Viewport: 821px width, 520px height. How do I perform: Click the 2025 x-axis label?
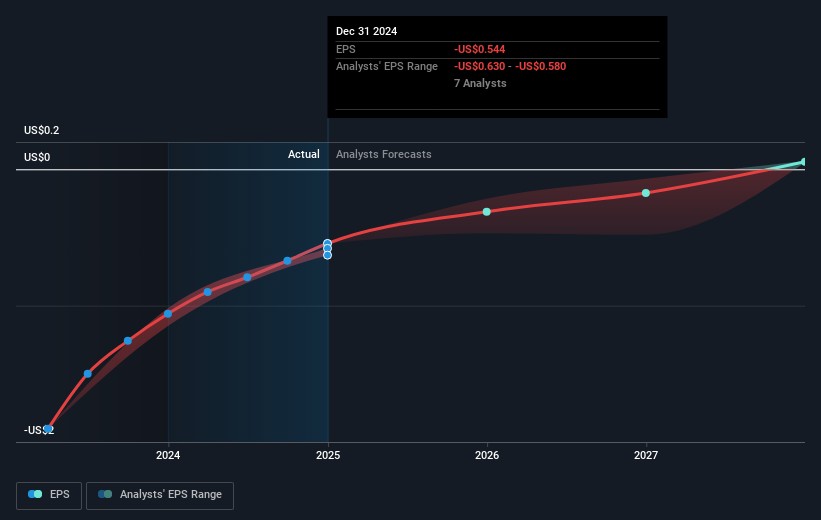tap(328, 456)
